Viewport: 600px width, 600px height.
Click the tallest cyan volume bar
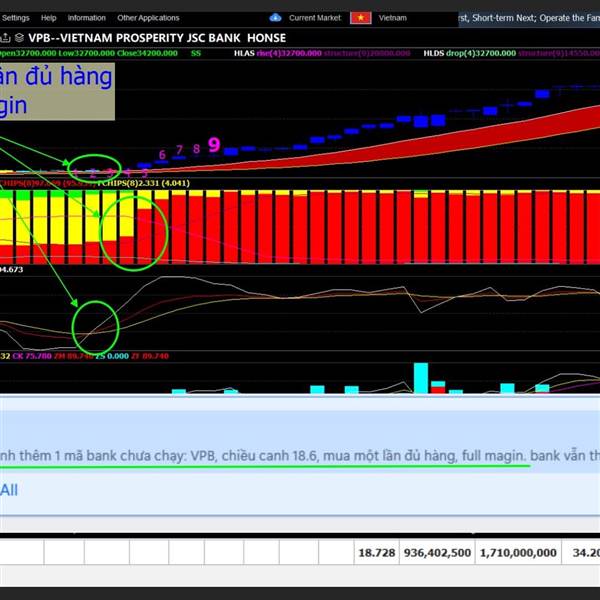tap(421, 378)
